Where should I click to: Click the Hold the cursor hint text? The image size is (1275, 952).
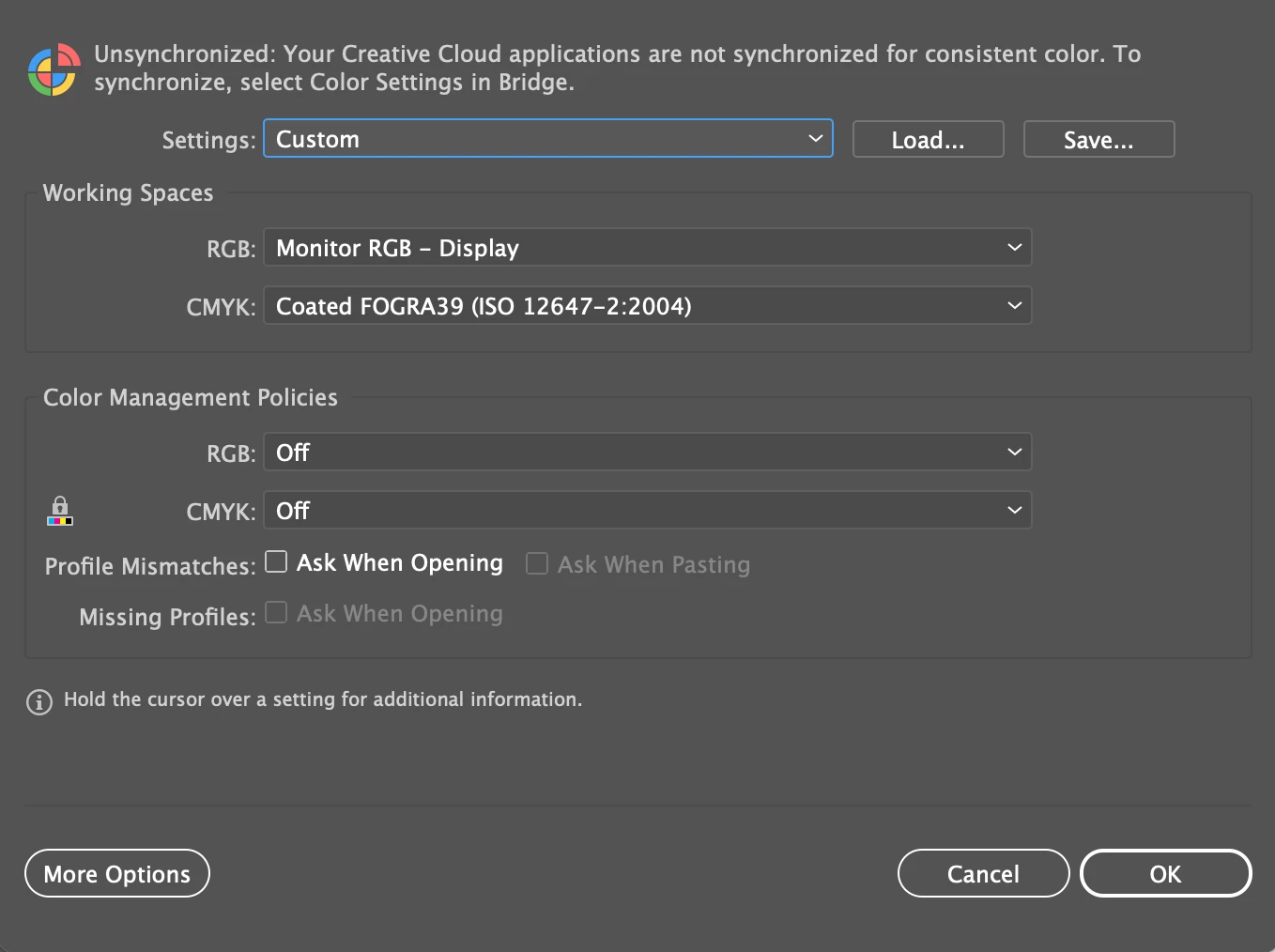tap(323, 699)
